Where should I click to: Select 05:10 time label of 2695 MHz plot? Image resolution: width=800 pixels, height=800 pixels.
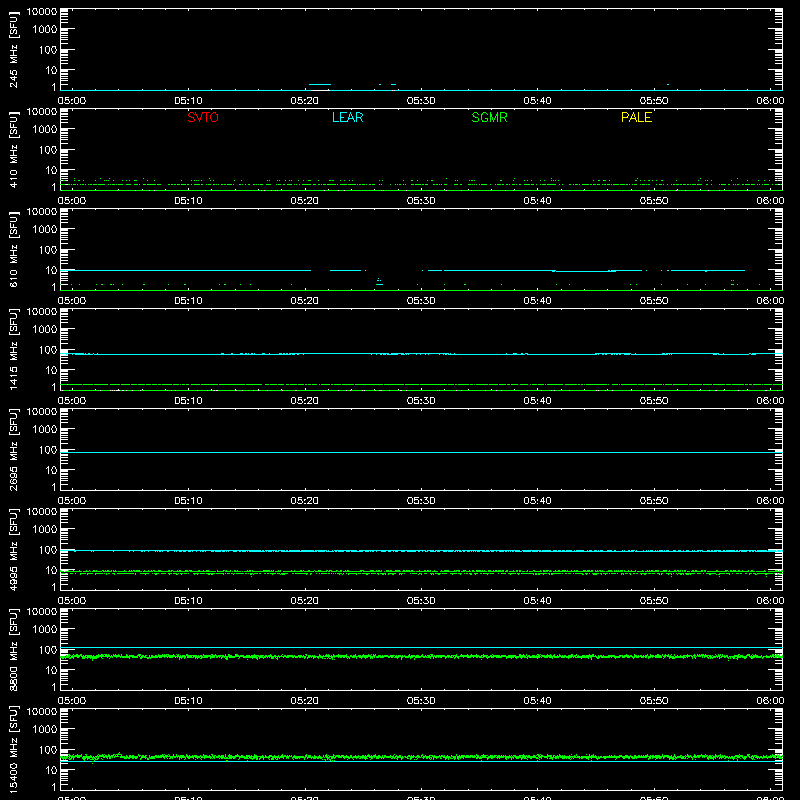188,501
